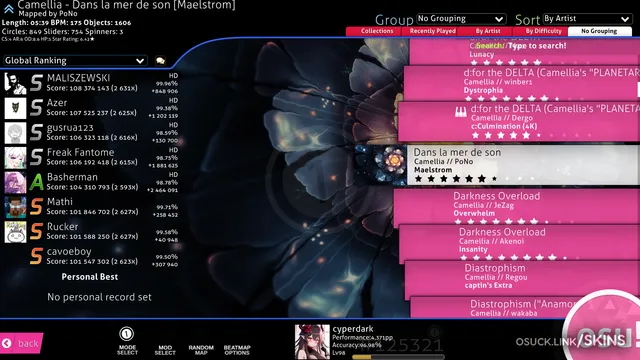
Task: Click Freak Fantome's avatar
Action: click(x=15, y=158)
